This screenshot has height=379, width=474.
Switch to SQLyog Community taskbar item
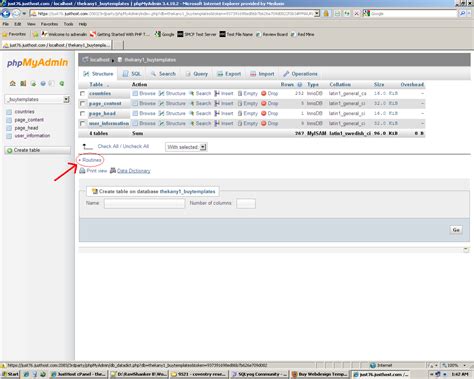258,374
